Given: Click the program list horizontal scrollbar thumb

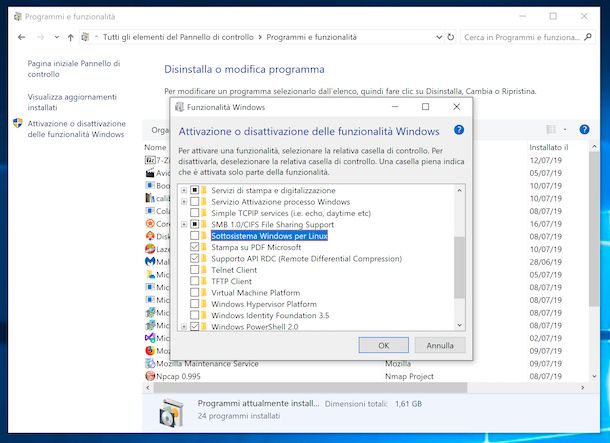Looking at the screenshot, I should 311,388.
